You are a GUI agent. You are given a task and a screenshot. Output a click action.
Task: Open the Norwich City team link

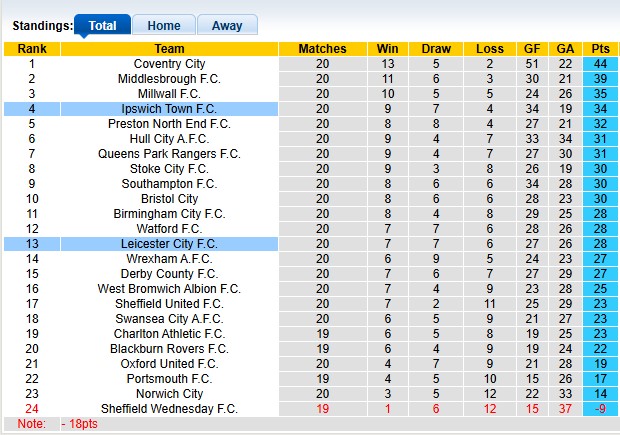(x=169, y=394)
